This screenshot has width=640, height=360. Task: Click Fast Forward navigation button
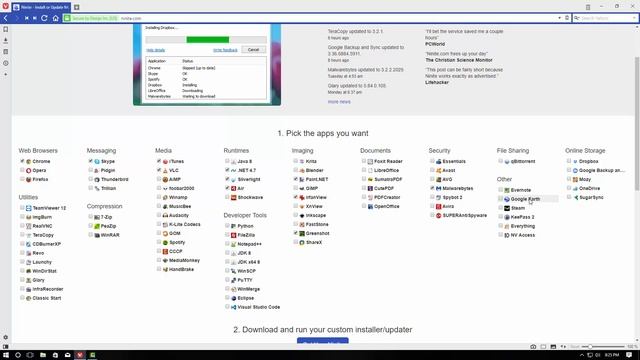click(x=35, y=18)
